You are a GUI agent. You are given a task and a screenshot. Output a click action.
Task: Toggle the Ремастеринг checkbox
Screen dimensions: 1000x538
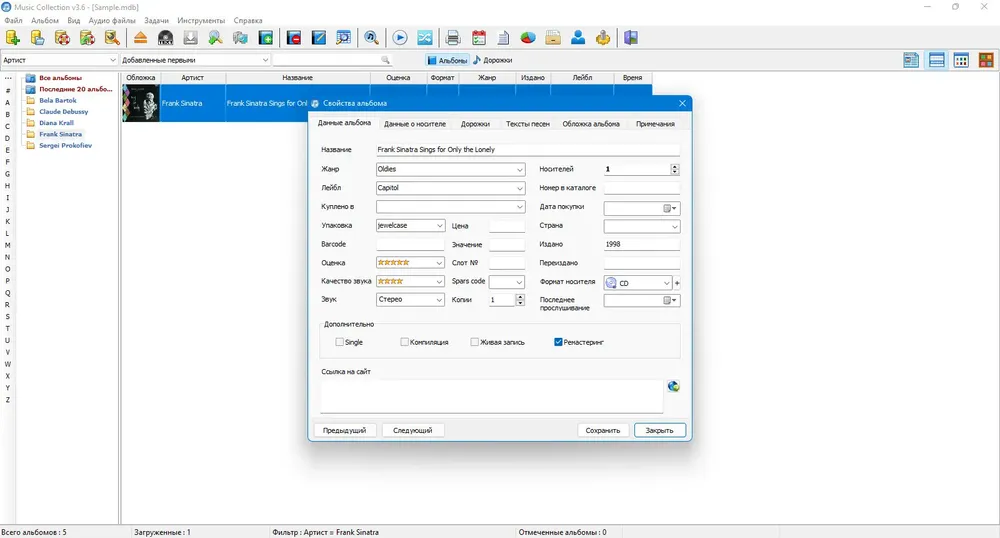[x=558, y=342]
